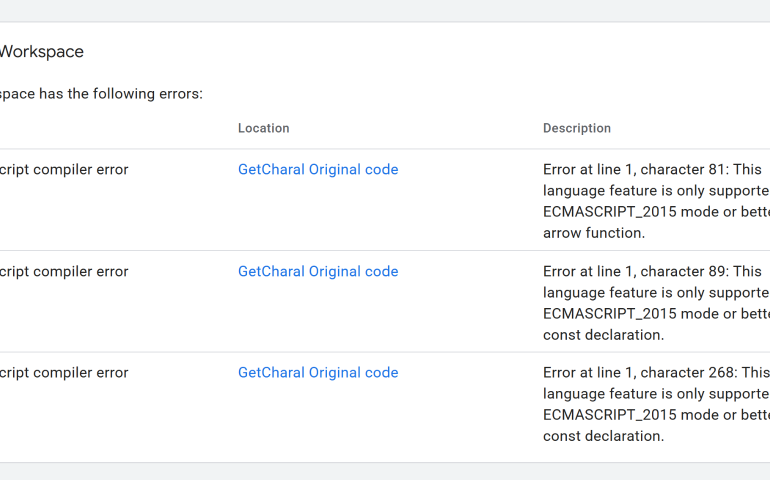Click the 'Error at line 1, character 81' text
Screen dimensions: 770x480
633,169
